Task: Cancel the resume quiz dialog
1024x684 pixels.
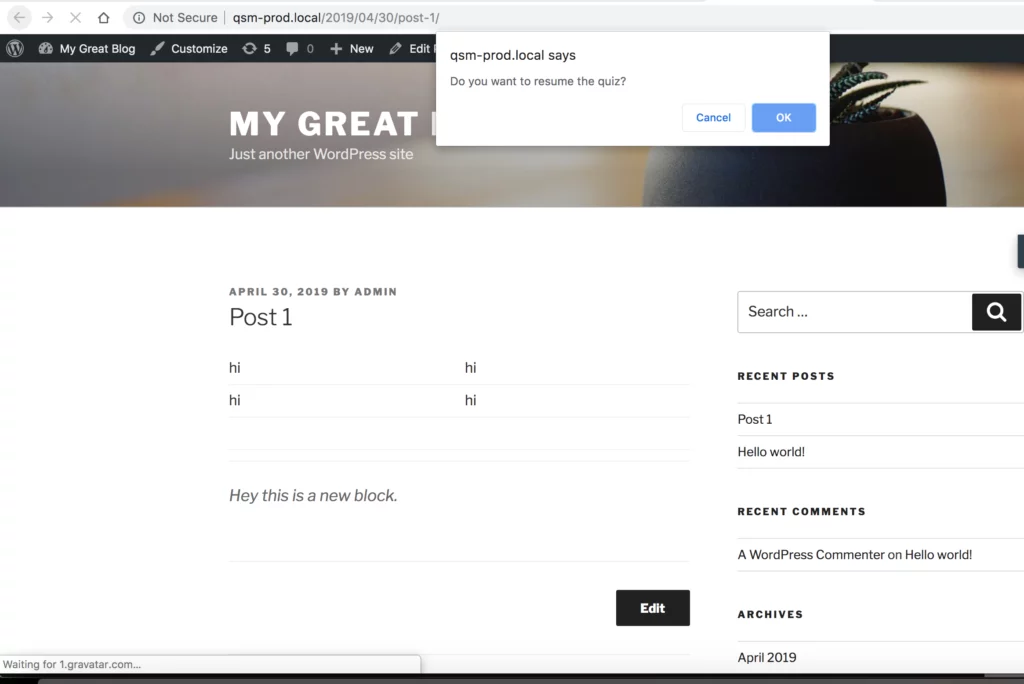Action: click(713, 117)
